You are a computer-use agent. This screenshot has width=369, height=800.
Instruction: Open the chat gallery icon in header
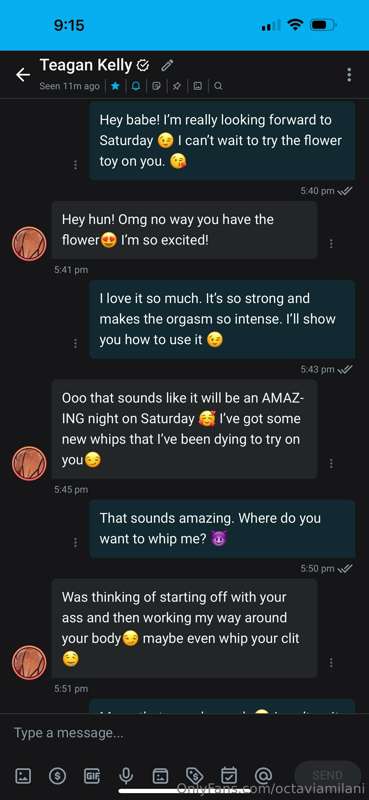[x=198, y=86]
